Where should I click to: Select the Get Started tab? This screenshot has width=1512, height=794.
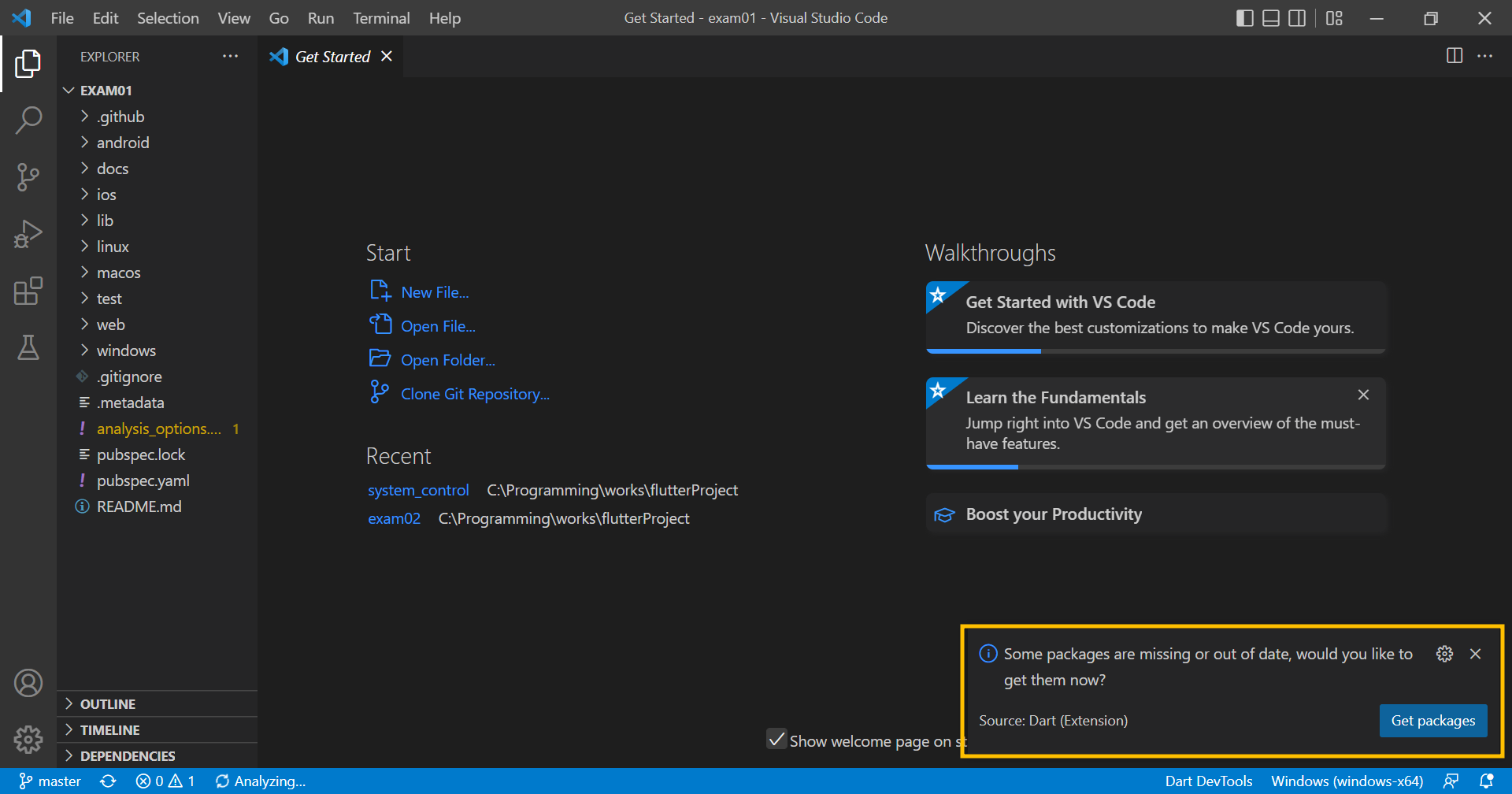pyautogui.click(x=331, y=57)
